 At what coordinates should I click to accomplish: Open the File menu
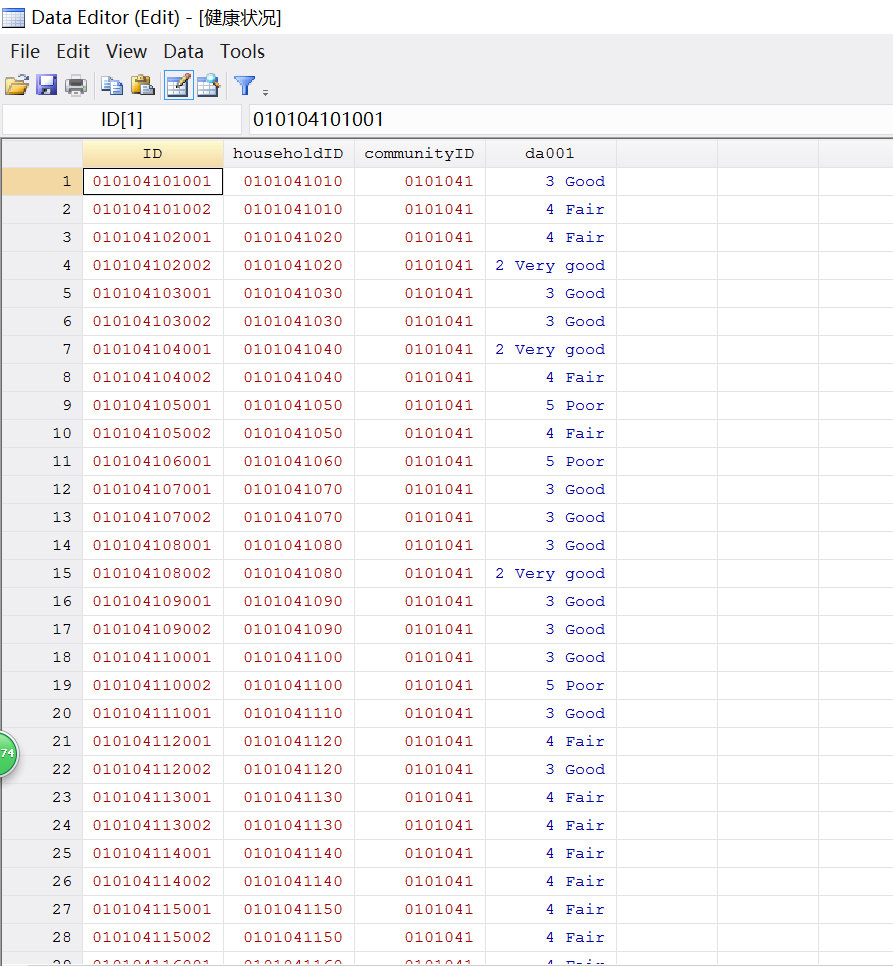[x=25, y=51]
